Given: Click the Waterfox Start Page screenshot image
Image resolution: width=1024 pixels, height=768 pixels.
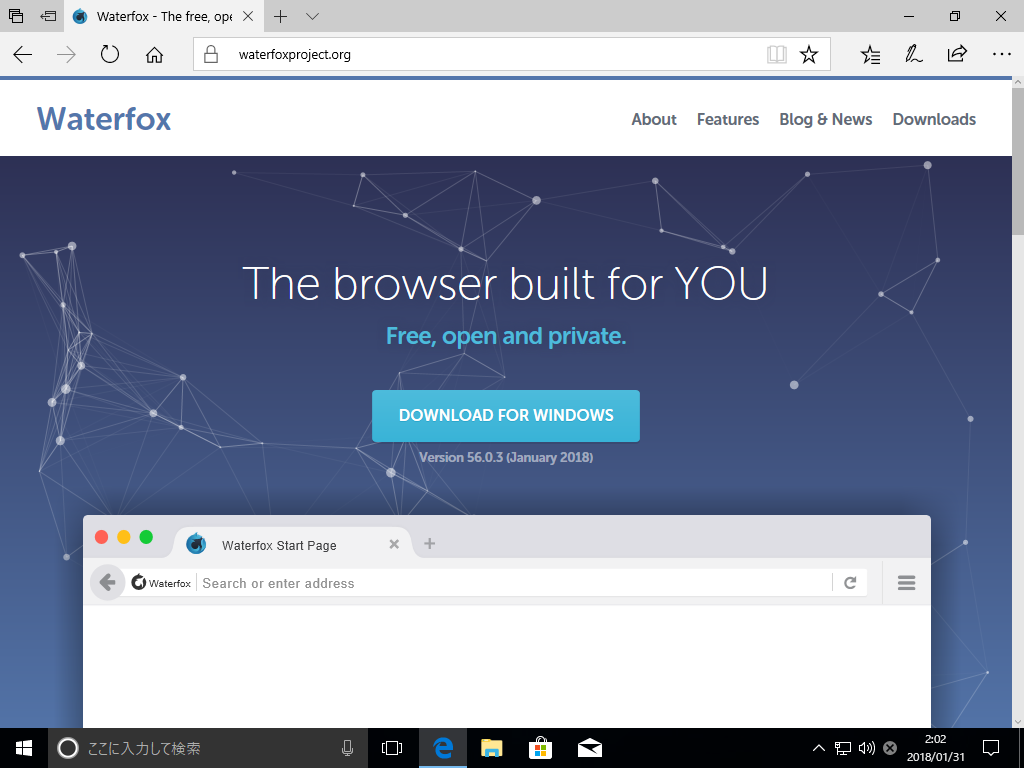Looking at the screenshot, I should tap(507, 621).
